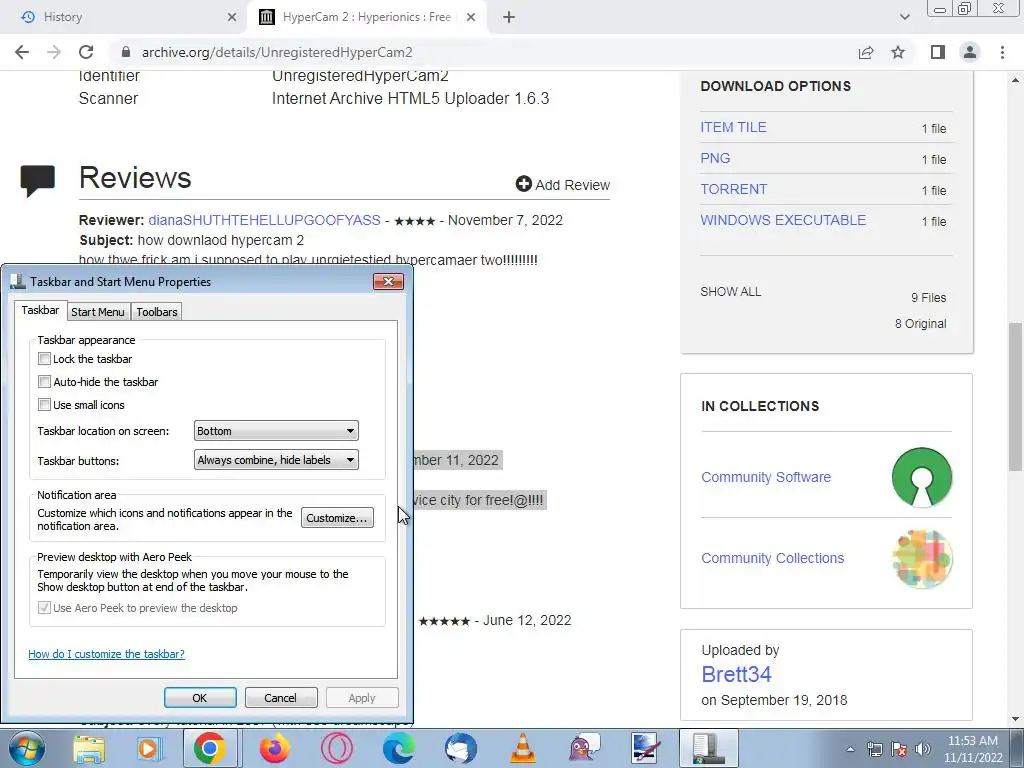Launch Opera from taskbar
Image resolution: width=1024 pixels, height=768 pixels.
point(337,748)
